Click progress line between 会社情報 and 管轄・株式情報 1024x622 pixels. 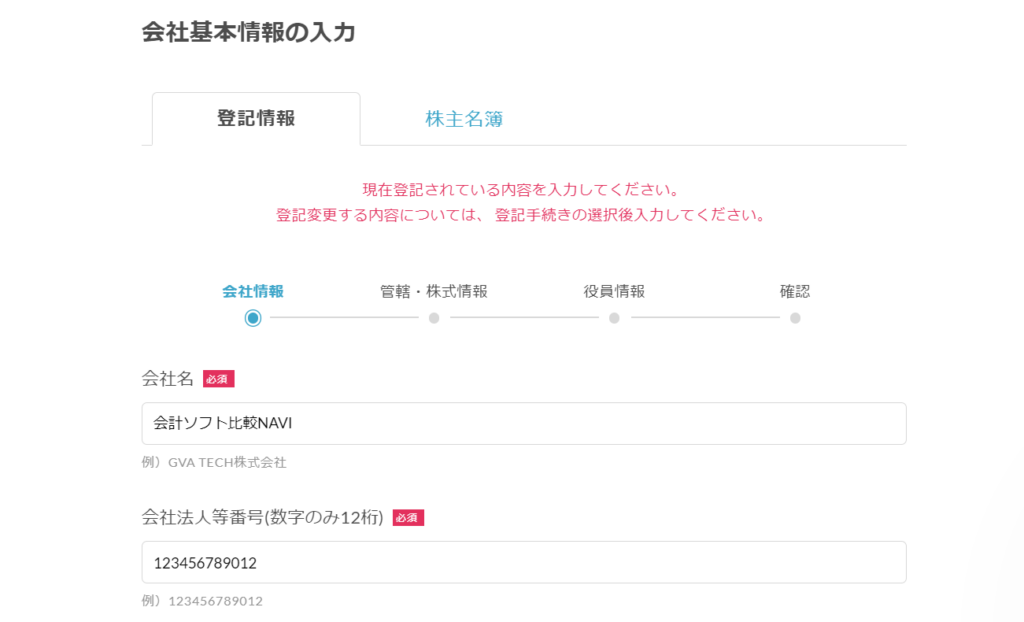(344, 318)
